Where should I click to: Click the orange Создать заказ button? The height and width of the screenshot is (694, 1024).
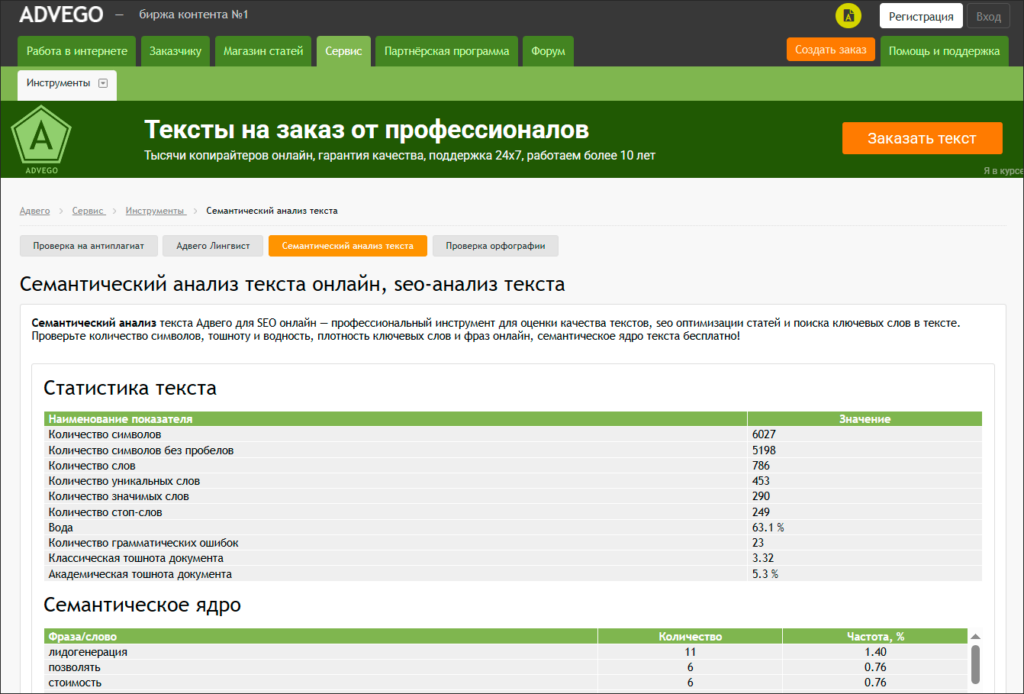[830, 50]
